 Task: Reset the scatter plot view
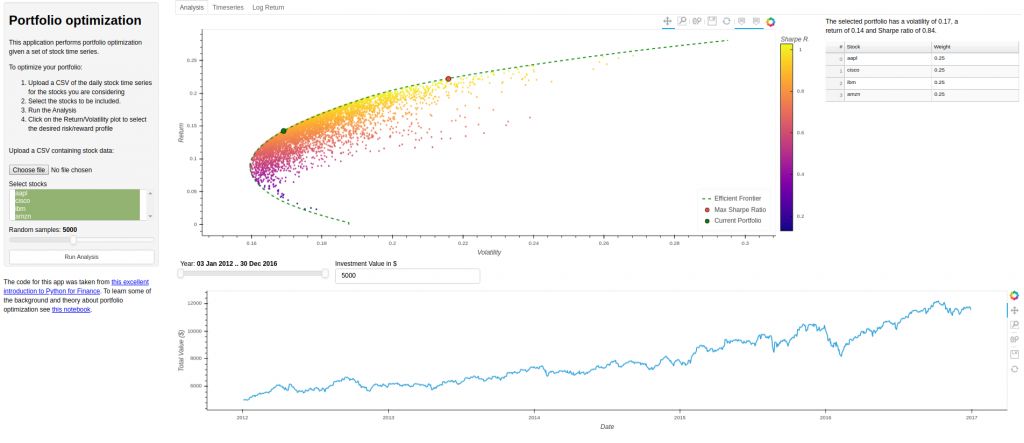click(x=726, y=21)
